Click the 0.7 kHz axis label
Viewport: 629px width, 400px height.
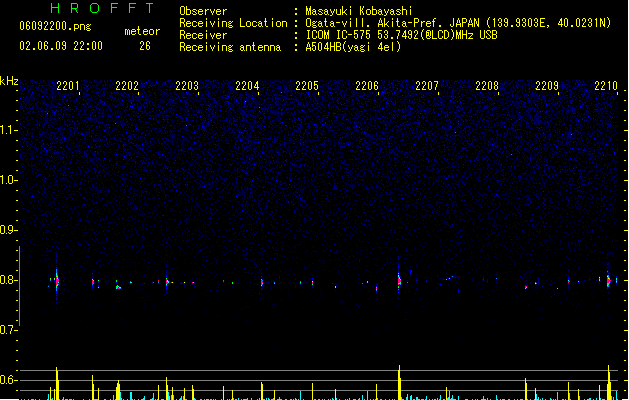8,330
